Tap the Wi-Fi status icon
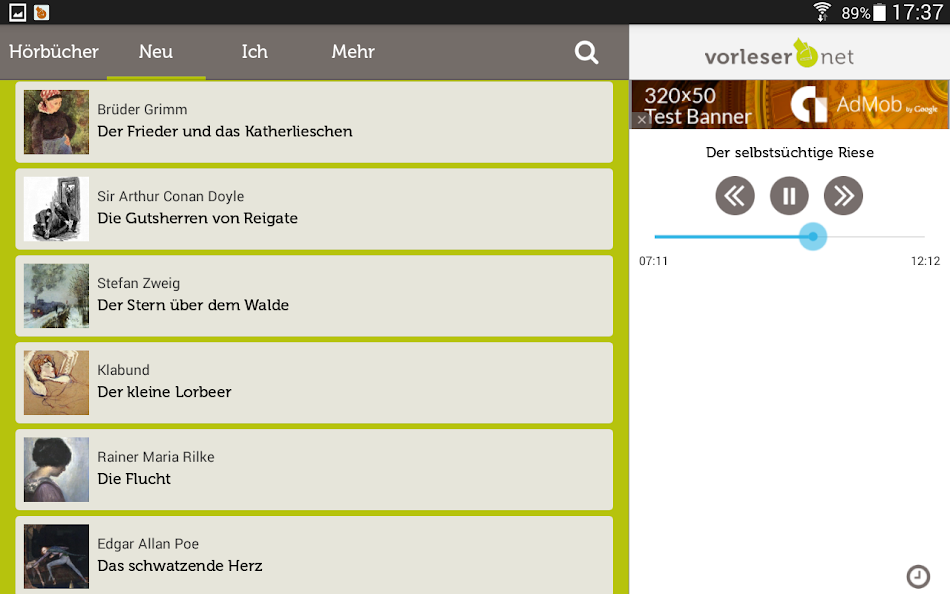The image size is (950, 594). pyautogui.click(x=823, y=12)
